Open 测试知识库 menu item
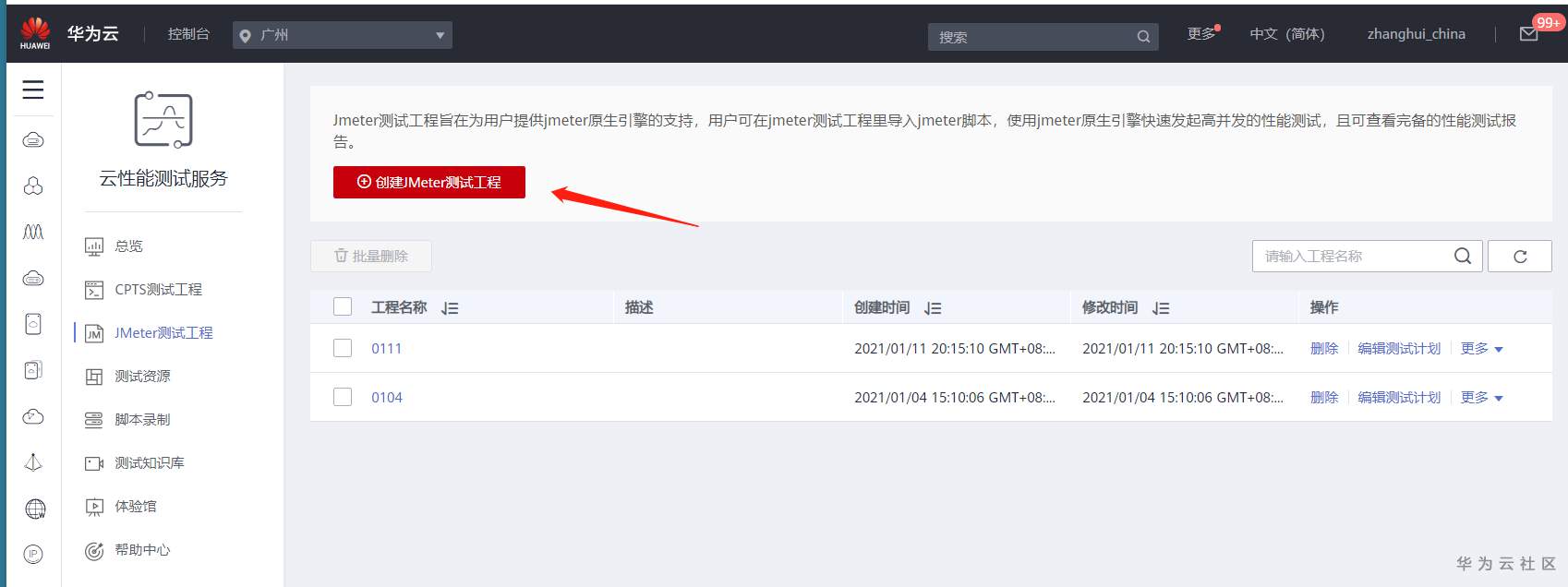Image resolution: width=1568 pixels, height=587 pixels. 150,463
